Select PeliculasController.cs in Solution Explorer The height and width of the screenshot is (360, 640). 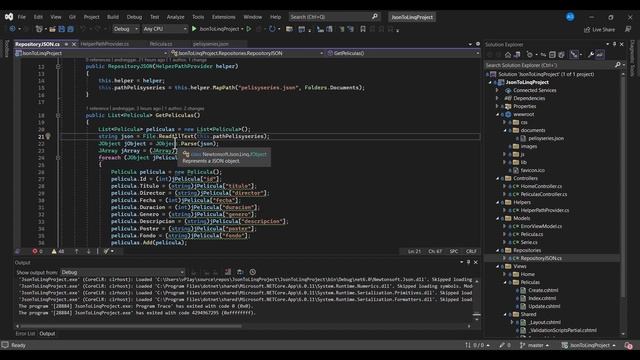544,194
